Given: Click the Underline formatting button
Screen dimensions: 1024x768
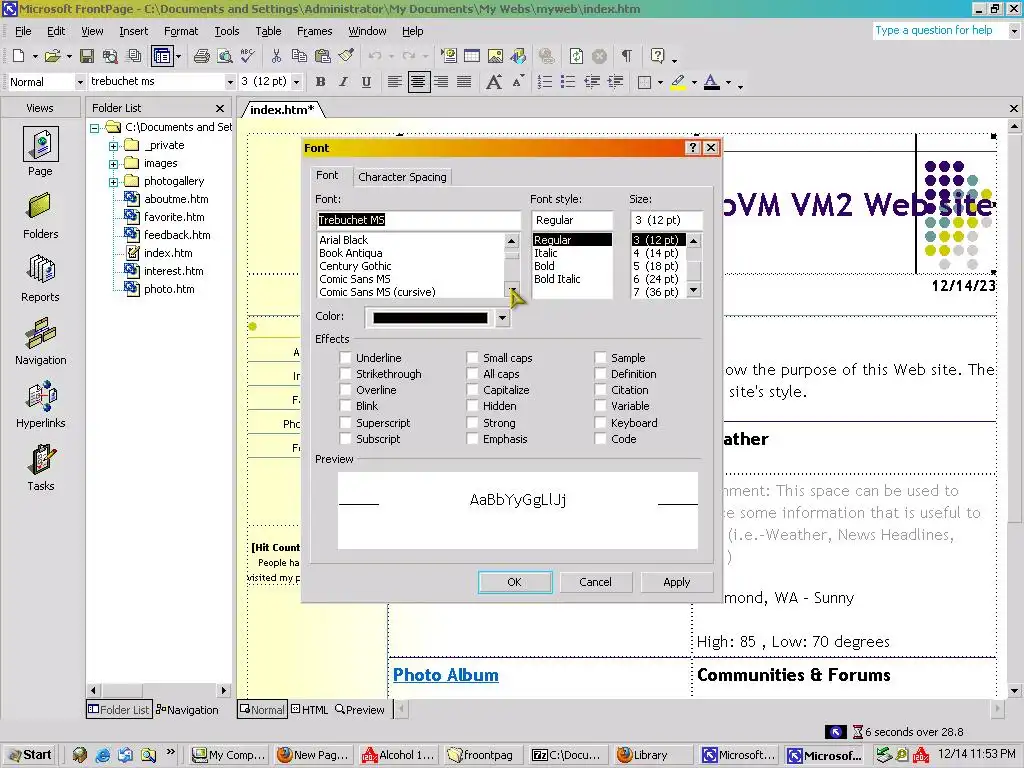Looking at the screenshot, I should (x=366, y=82).
